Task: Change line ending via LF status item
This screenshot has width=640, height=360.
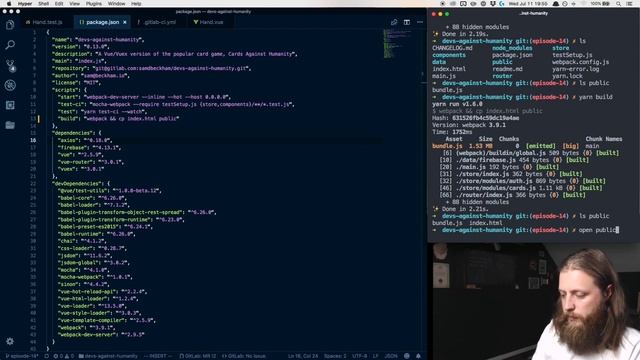Action: click(376, 356)
